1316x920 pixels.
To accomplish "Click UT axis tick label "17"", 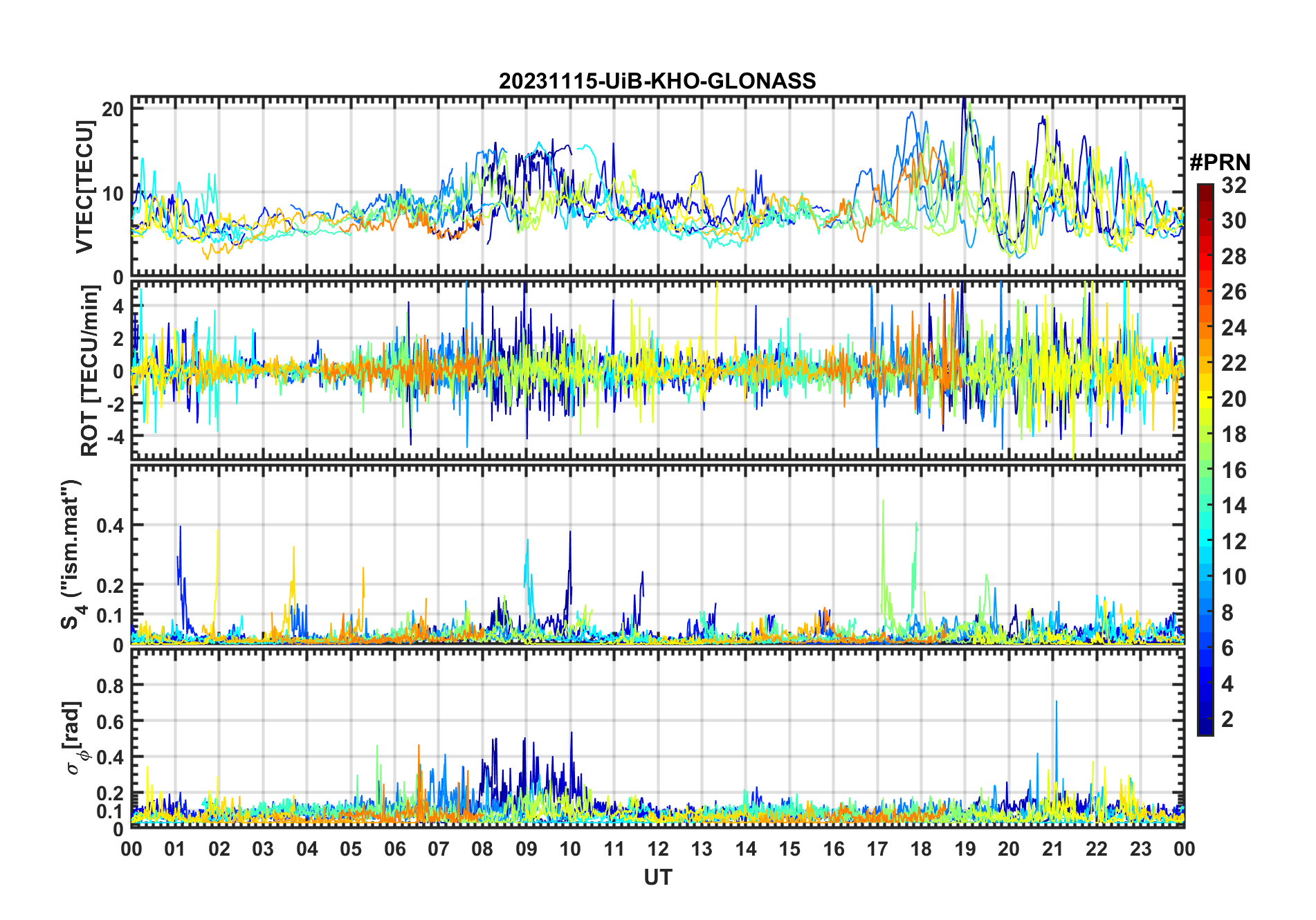I will [877, 849].
